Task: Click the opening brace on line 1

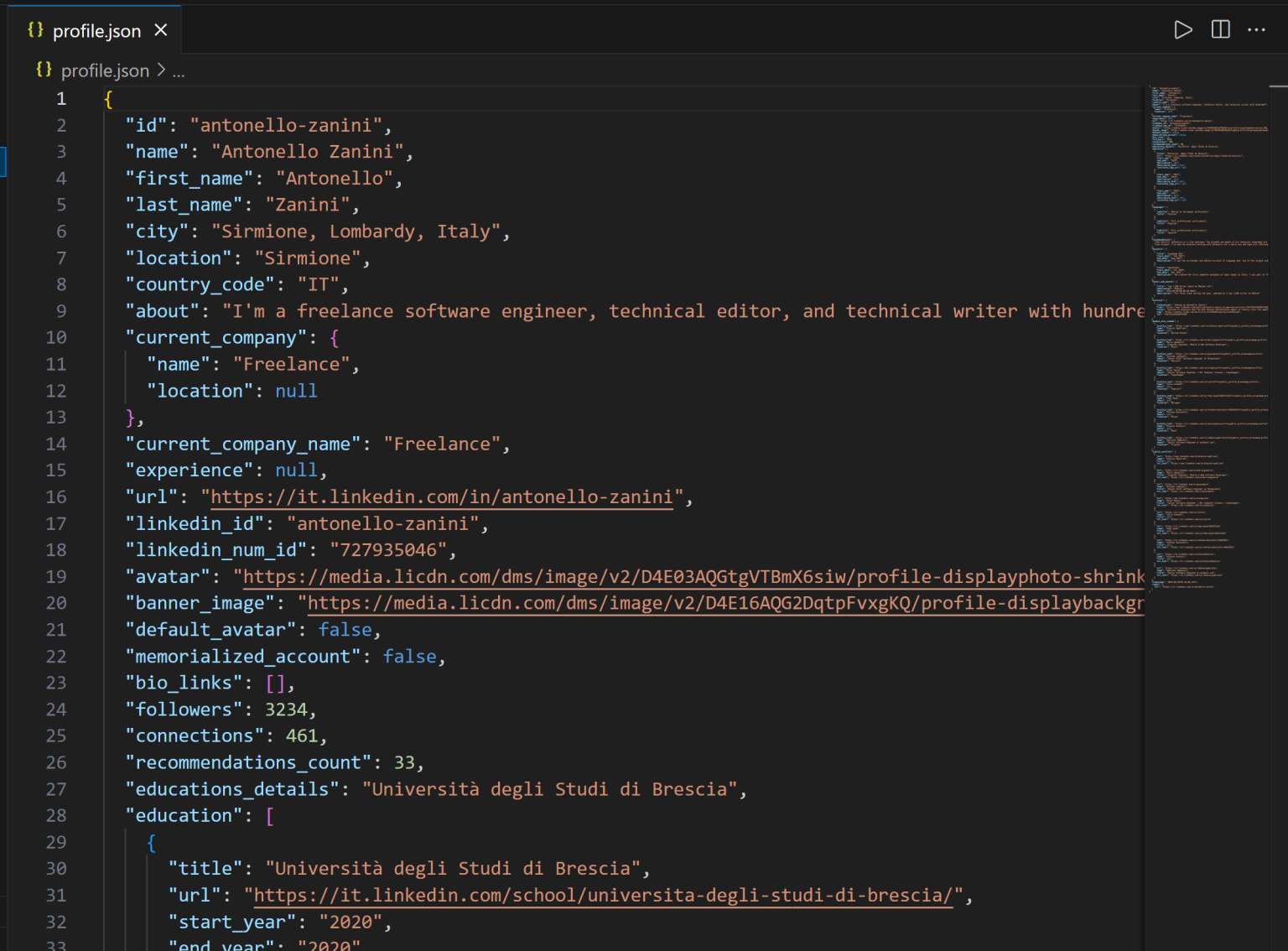Action: (x=107, y=98)
